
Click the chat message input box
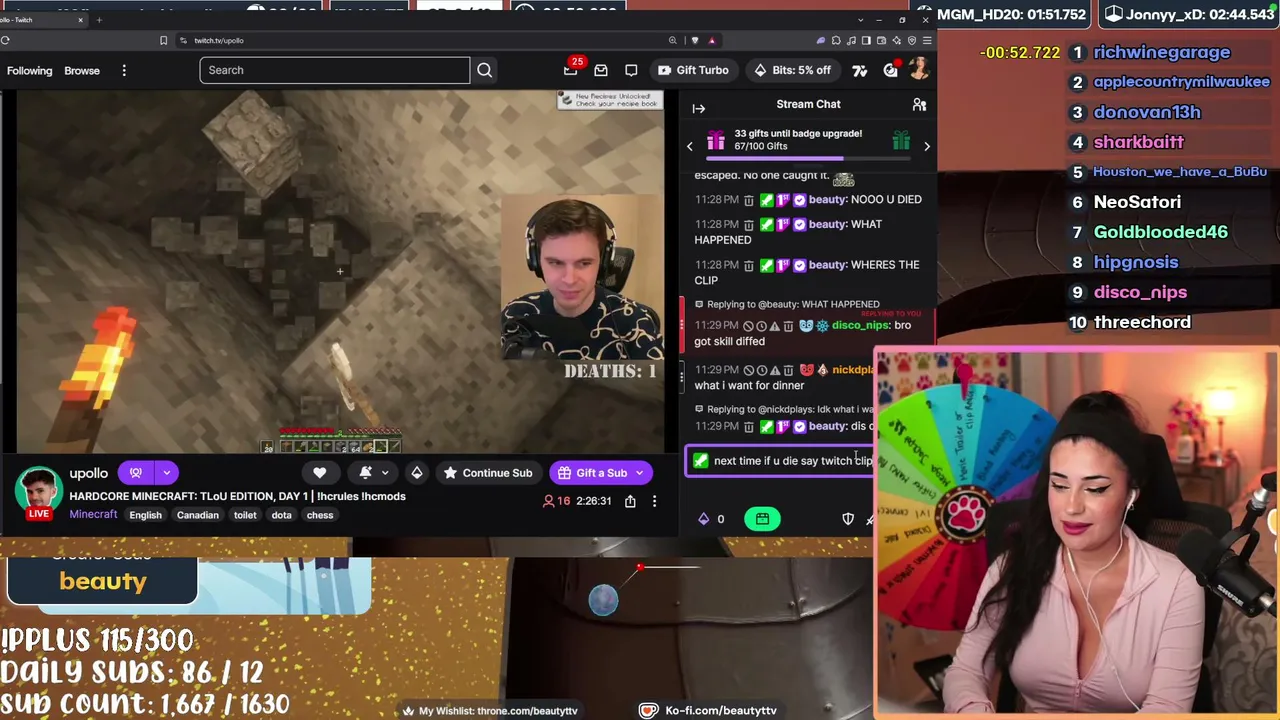(780, 461)
